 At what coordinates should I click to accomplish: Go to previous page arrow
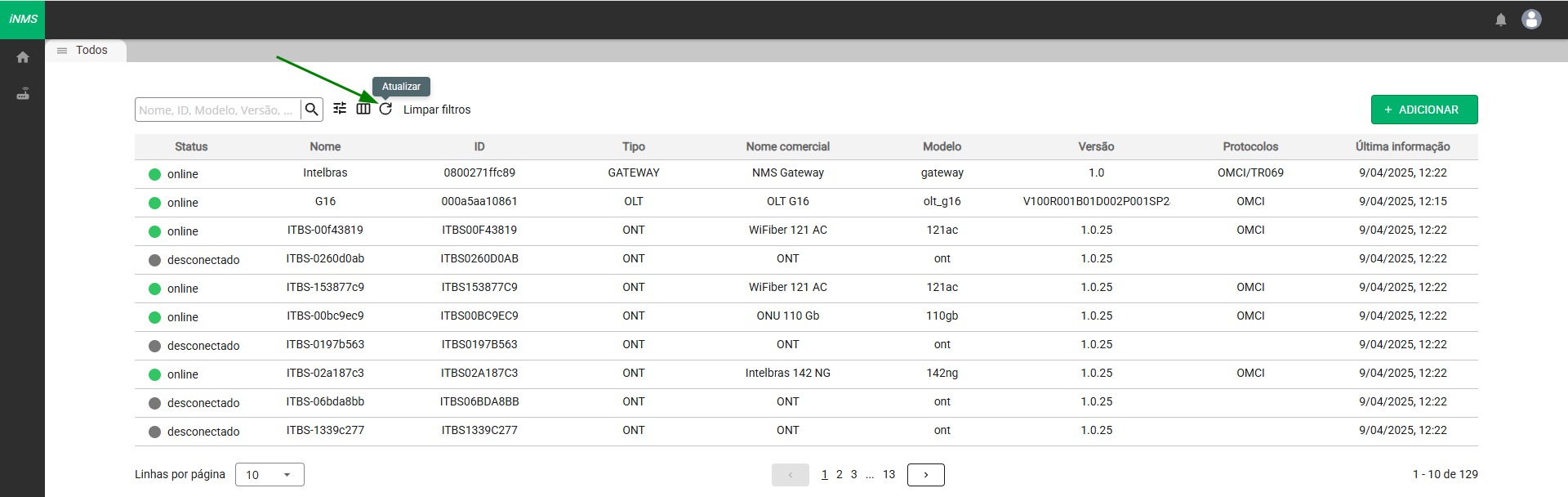[790, 475]
